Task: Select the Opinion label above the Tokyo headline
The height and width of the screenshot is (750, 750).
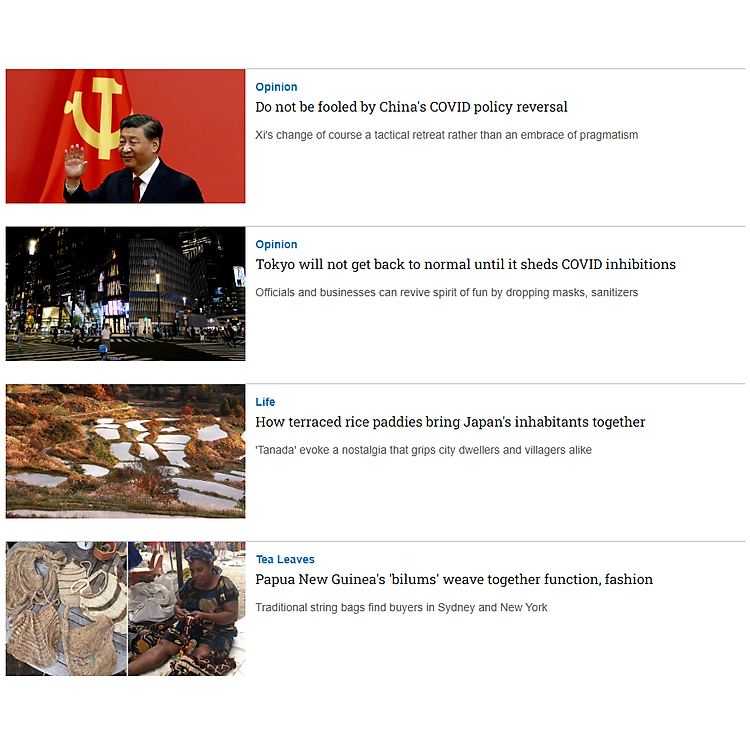Action: click(x=276, y=244)
